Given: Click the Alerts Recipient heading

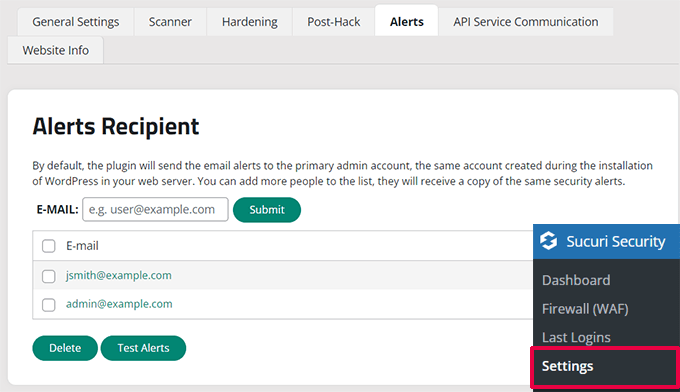Looking at the screenshot, I should pos(116,127).
